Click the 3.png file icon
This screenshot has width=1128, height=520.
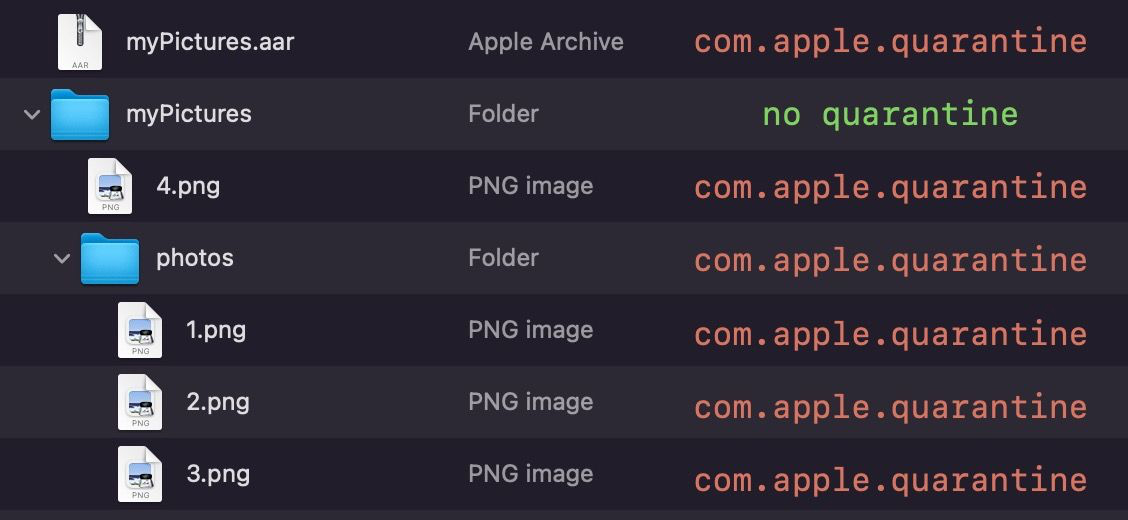pos(140,474)
